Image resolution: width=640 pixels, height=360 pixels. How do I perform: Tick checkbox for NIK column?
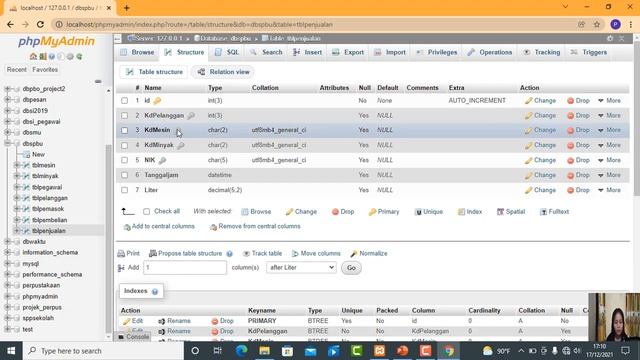pos(124,160)
